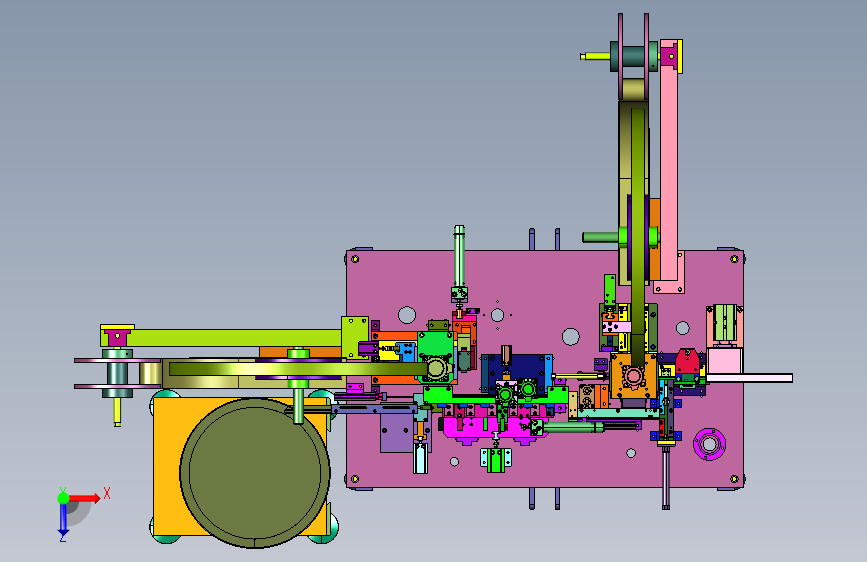Click the magenta flange ring on base plate

(x=709, y=444)
